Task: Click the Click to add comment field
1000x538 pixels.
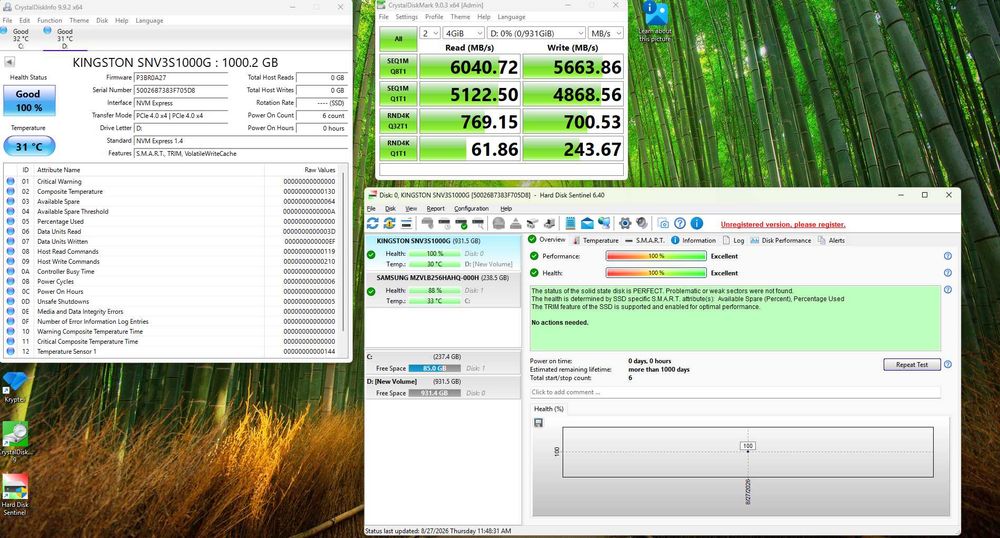Action: (x=735, y=392)
